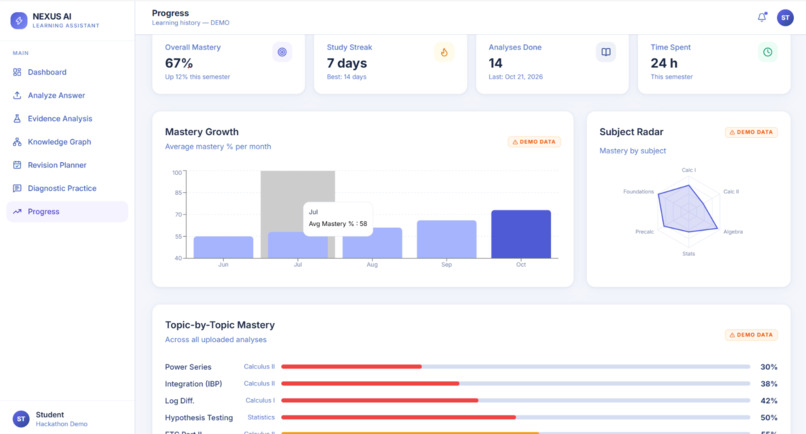This screenshot has height=434, width=806.
Task: Open the Dashboard page
Action: 67,72
